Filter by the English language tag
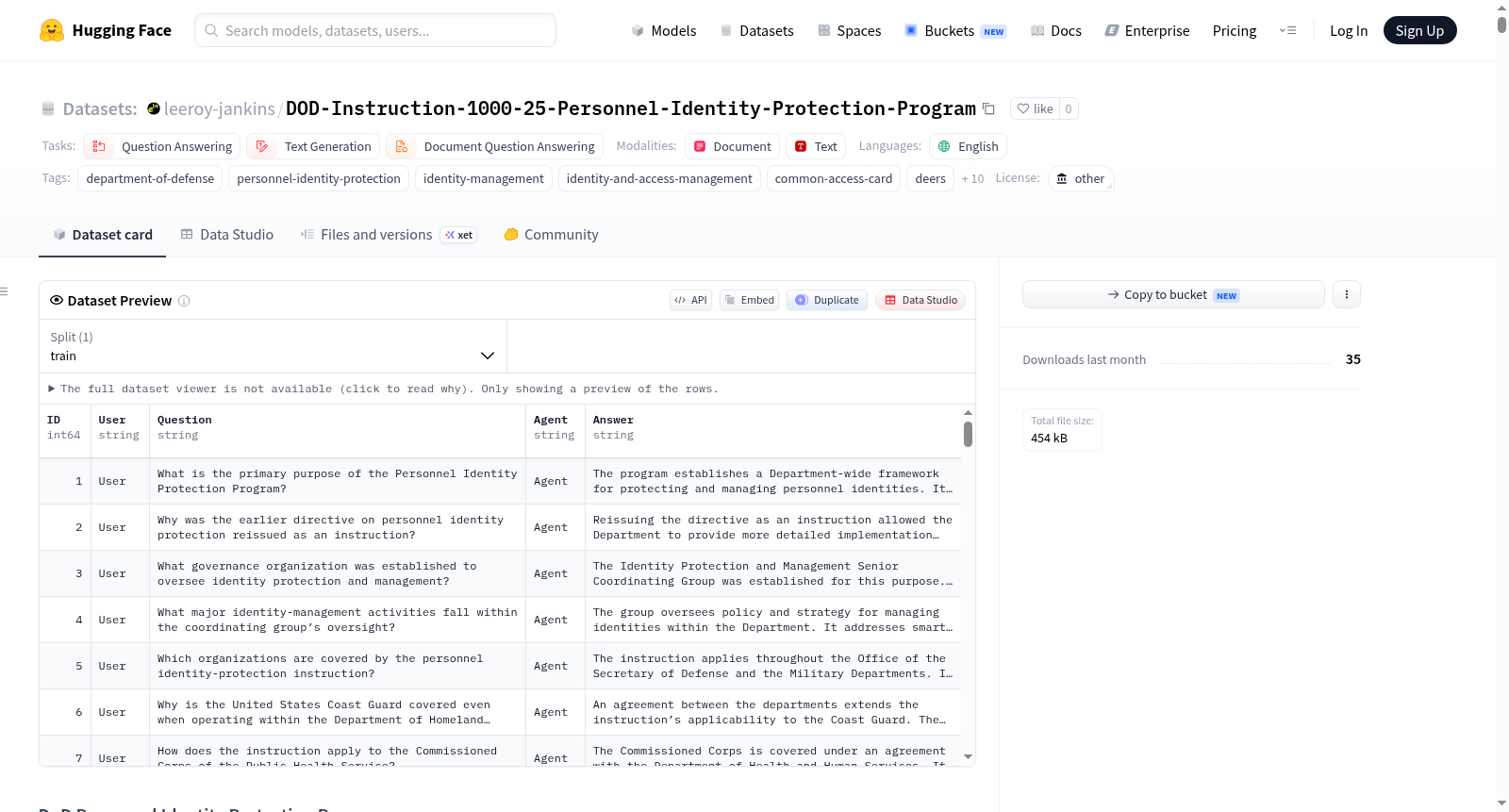Image resolution: width=1509 pixels, height=812 pixels. (969, 146)
